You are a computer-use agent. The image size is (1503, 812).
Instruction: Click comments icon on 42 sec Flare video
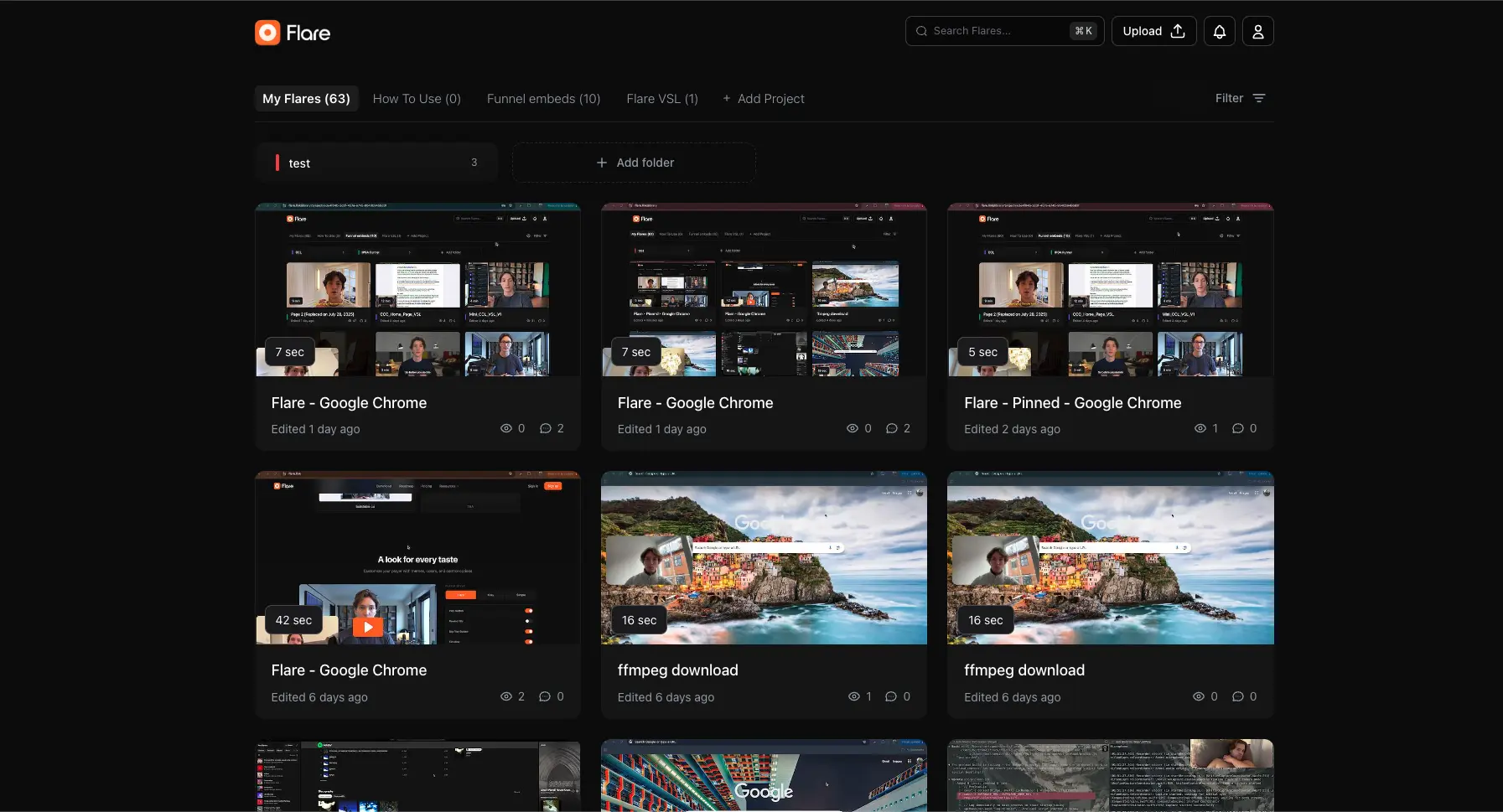(545, 696)
